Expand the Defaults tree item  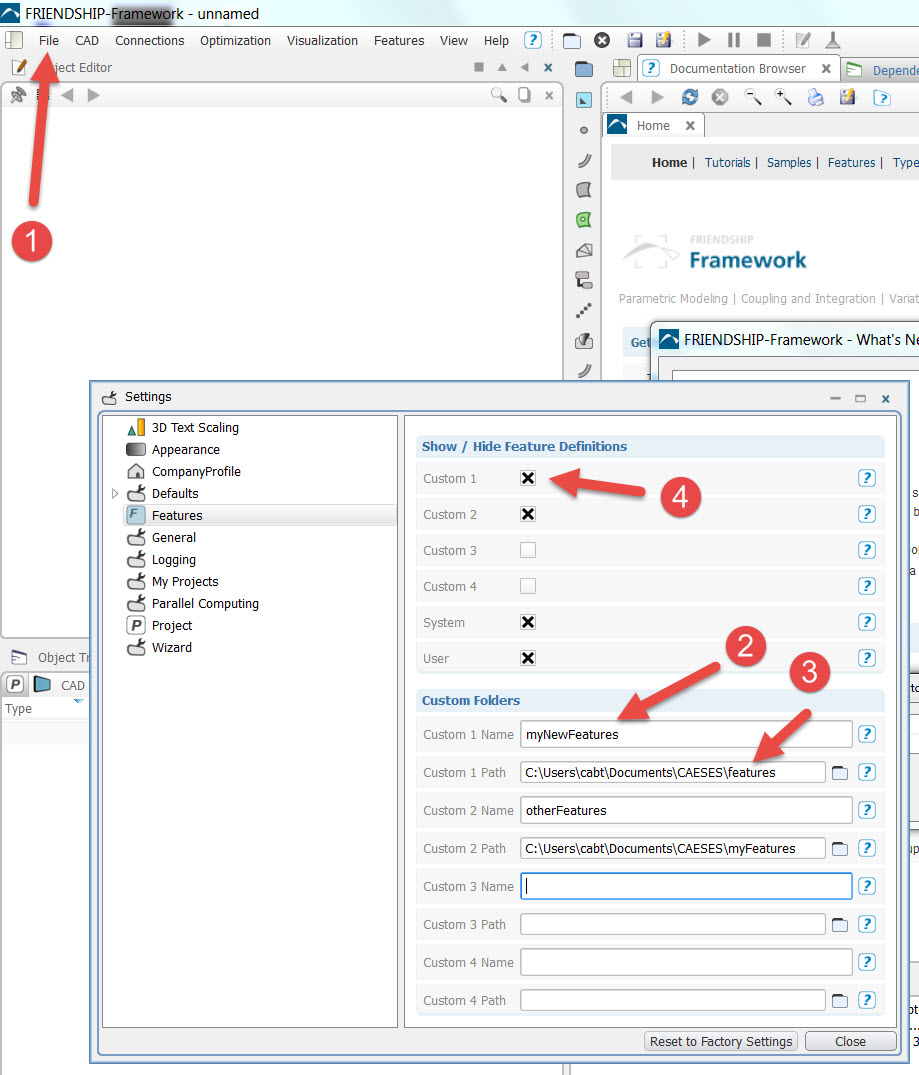pos(115,493)
